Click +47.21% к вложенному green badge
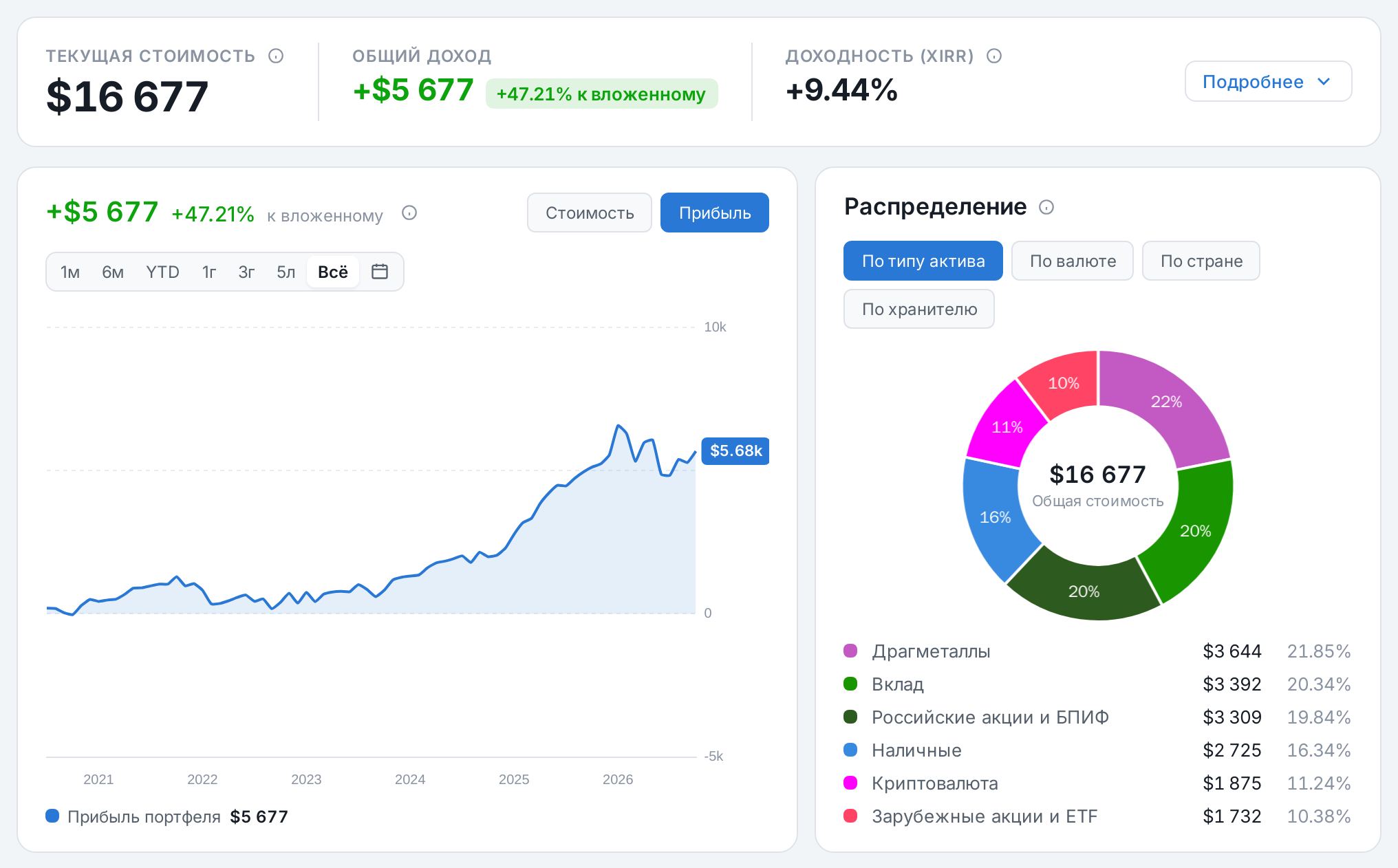Screen dimensions: 1398x868 601,94
